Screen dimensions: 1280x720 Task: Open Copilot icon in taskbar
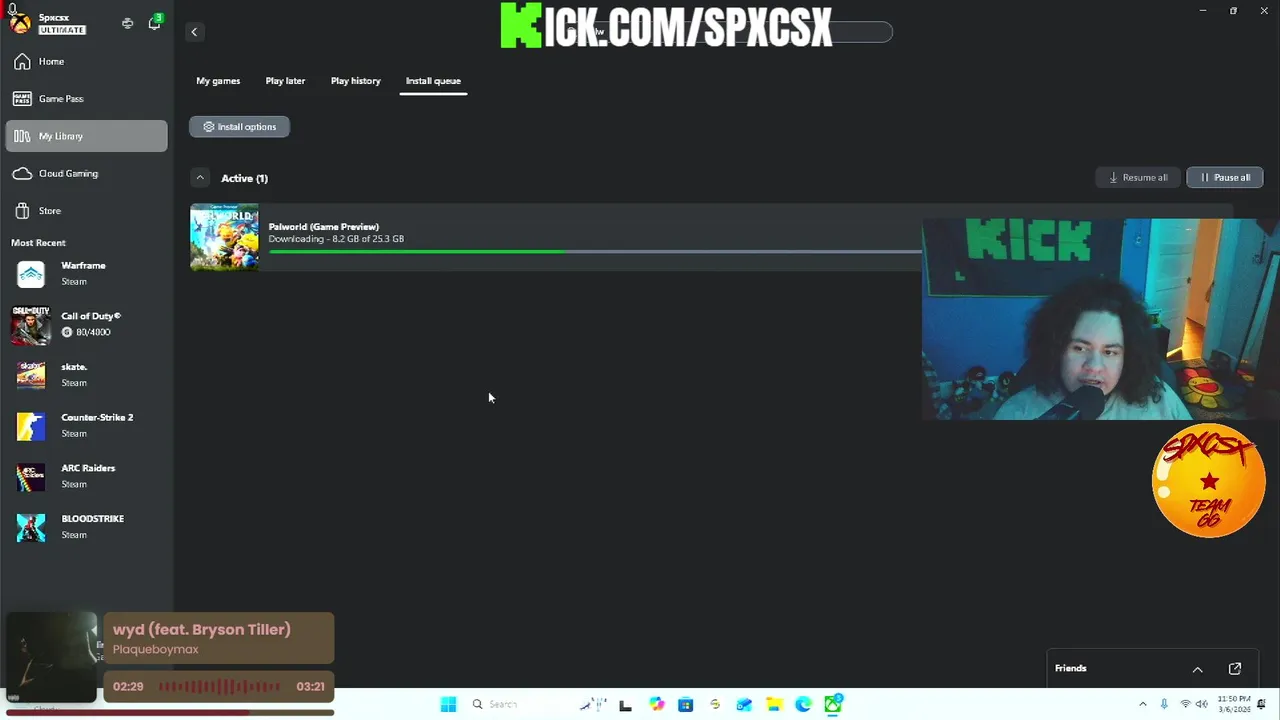pos(656,705)
